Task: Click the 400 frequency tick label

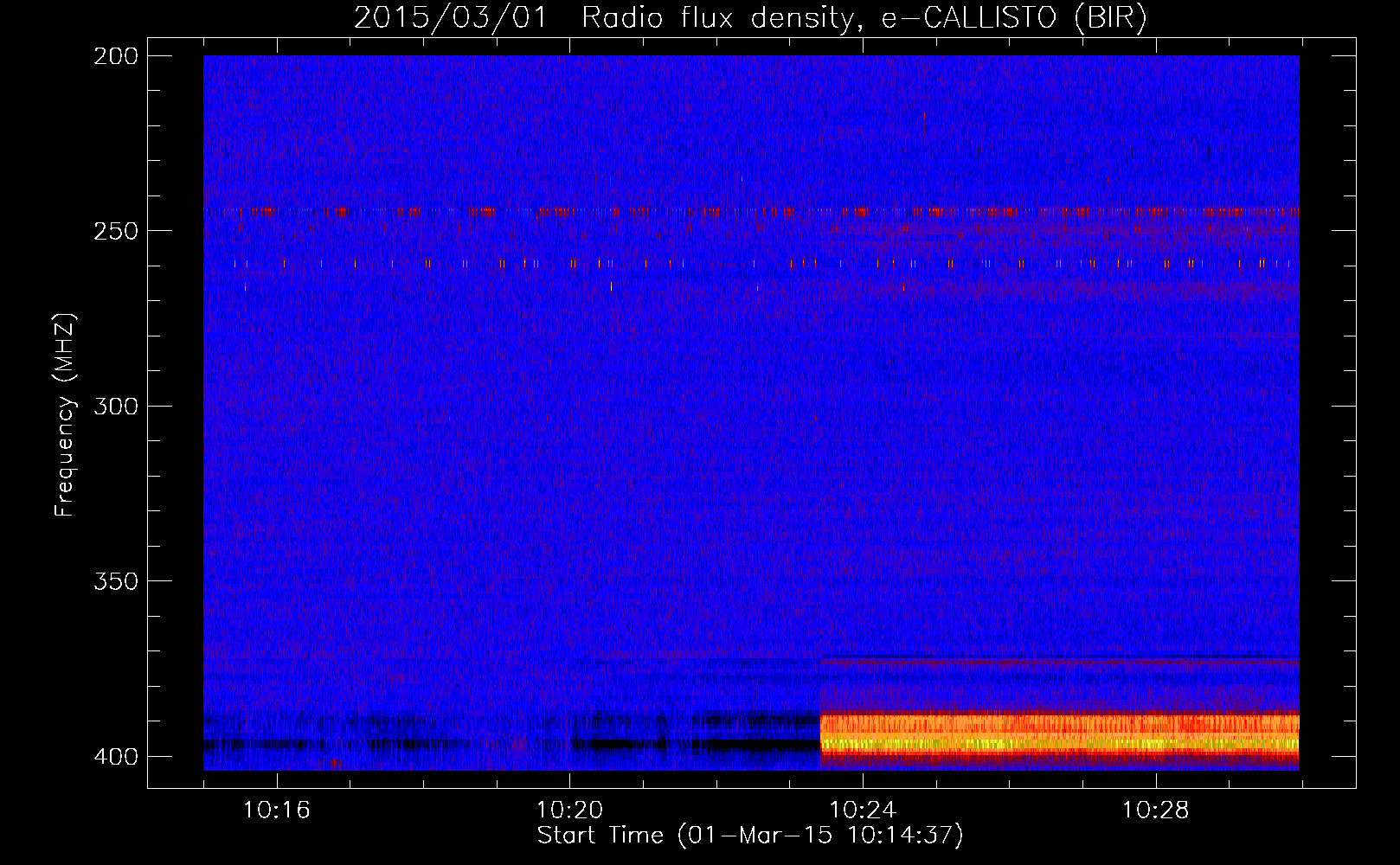Action: click(116, 756)
